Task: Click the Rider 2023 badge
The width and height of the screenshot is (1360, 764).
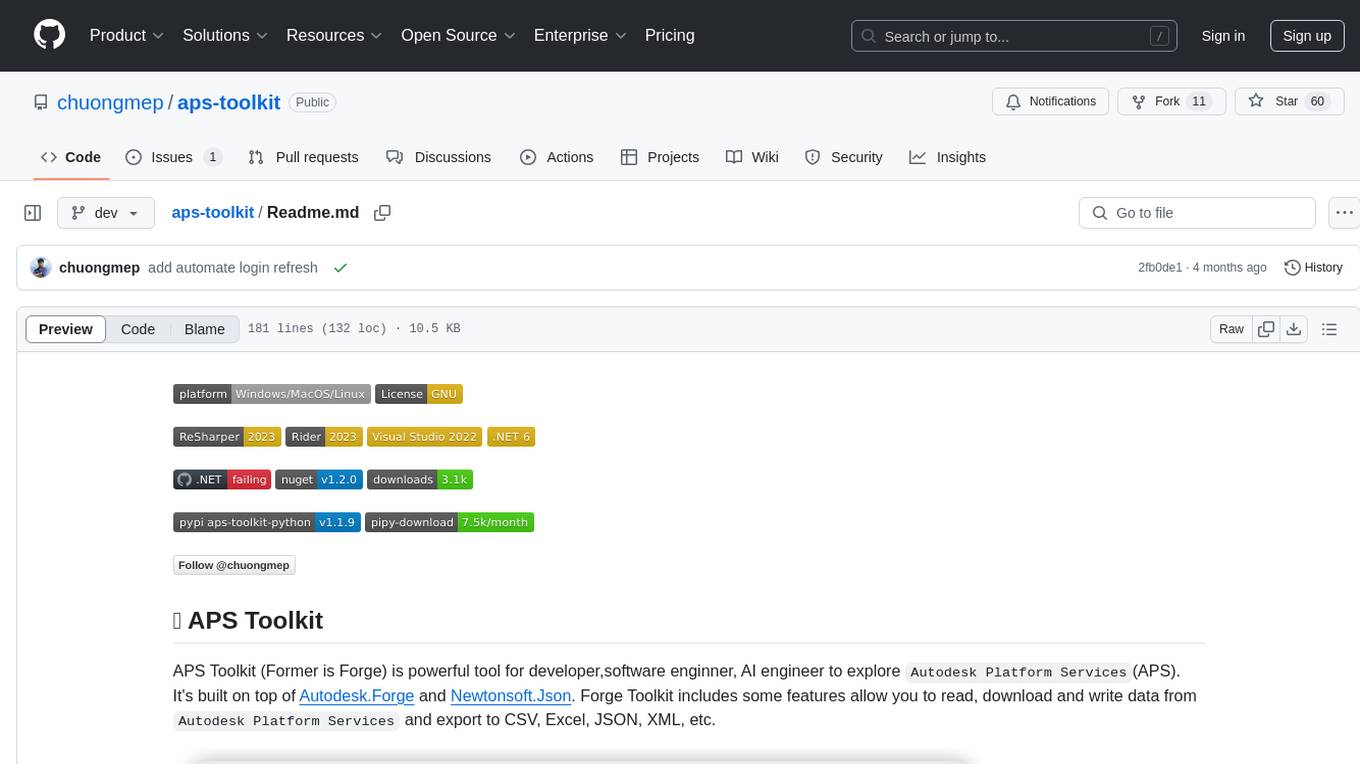Action: 324,437
